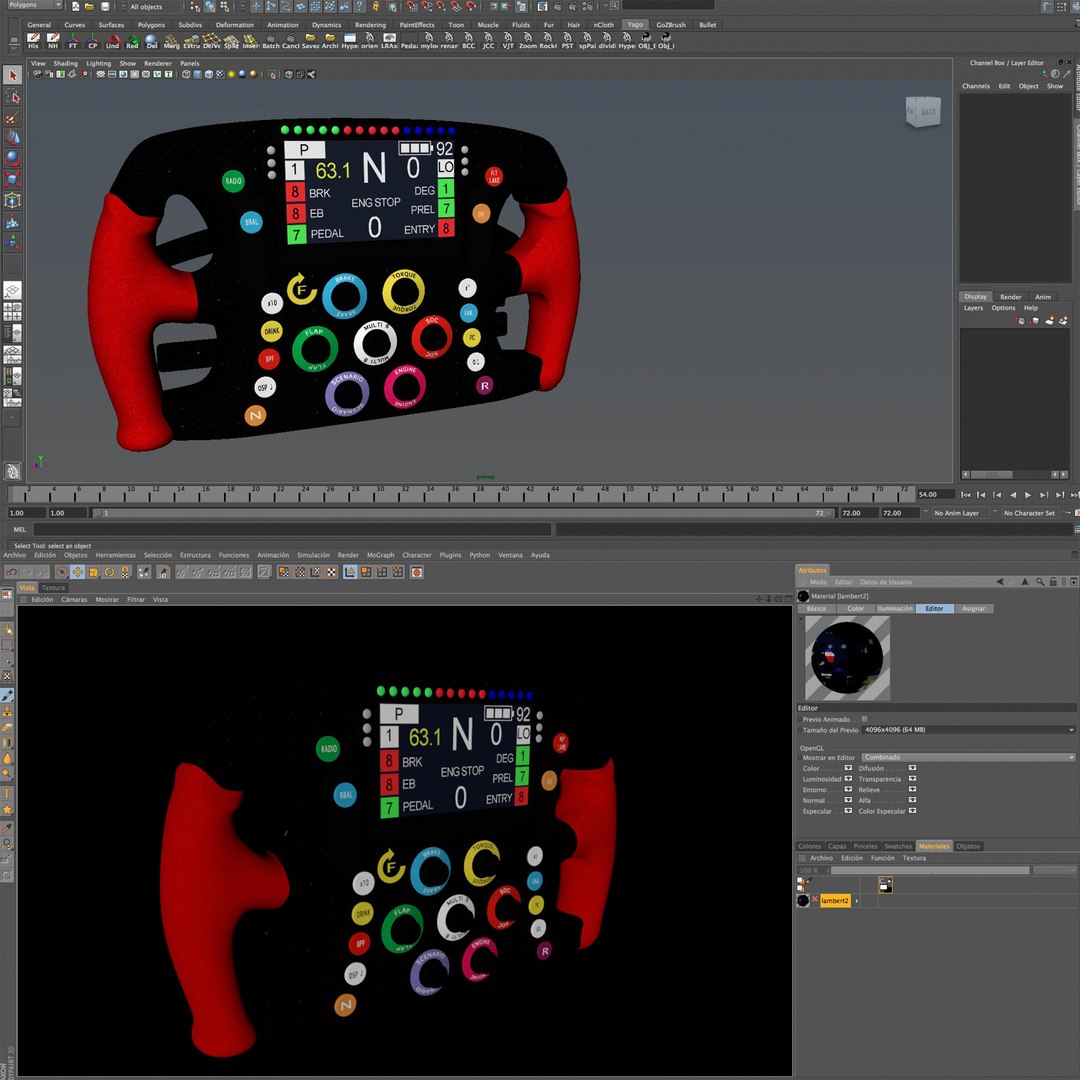The height and width of the screenshot is (1080, 1080).
Task: Select the BodyPaint brush tool in left palette
Action: click(8, 696)
